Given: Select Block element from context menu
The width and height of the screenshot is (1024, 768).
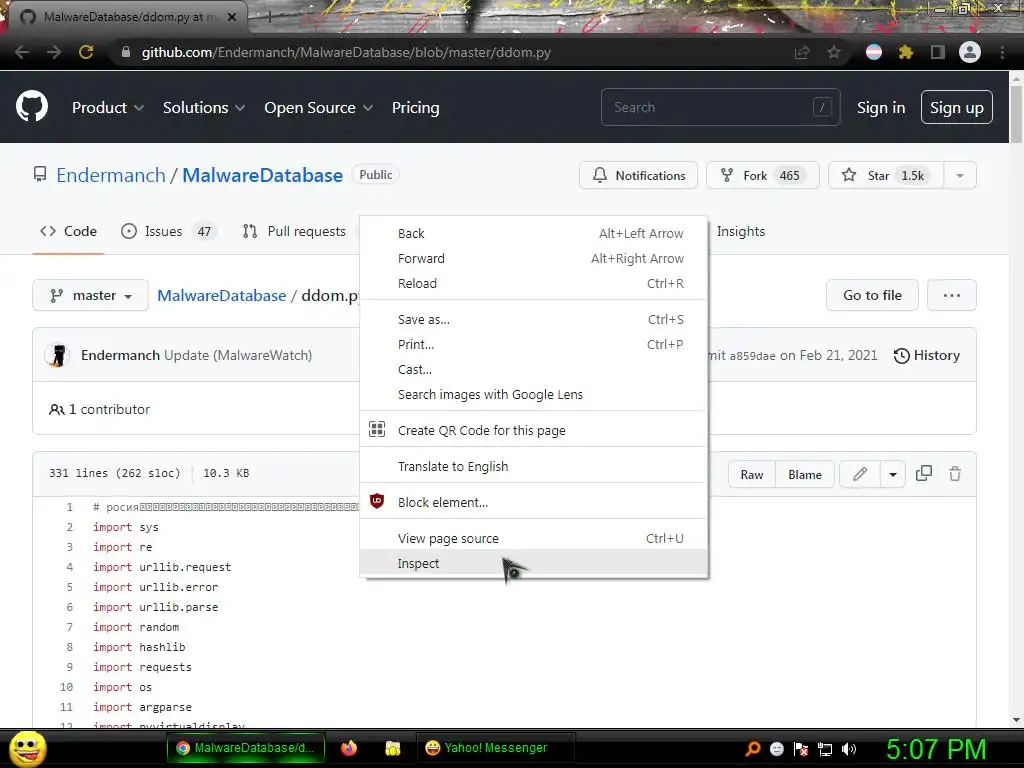Looking at the screenshot, I should 534,502.
